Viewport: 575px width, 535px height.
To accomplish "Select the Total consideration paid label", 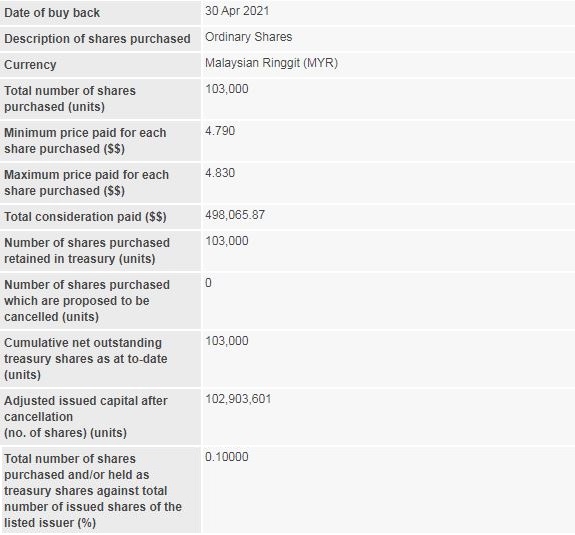I will point(85,217).
